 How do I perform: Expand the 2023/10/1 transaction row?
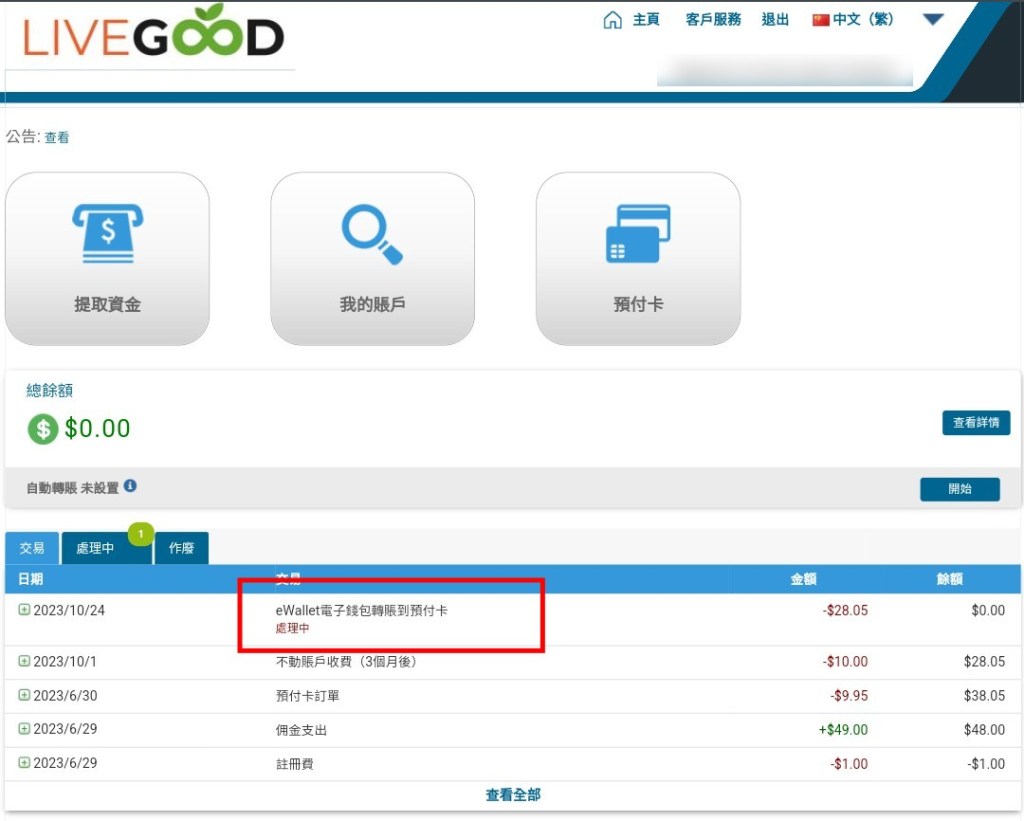point(24,661)
